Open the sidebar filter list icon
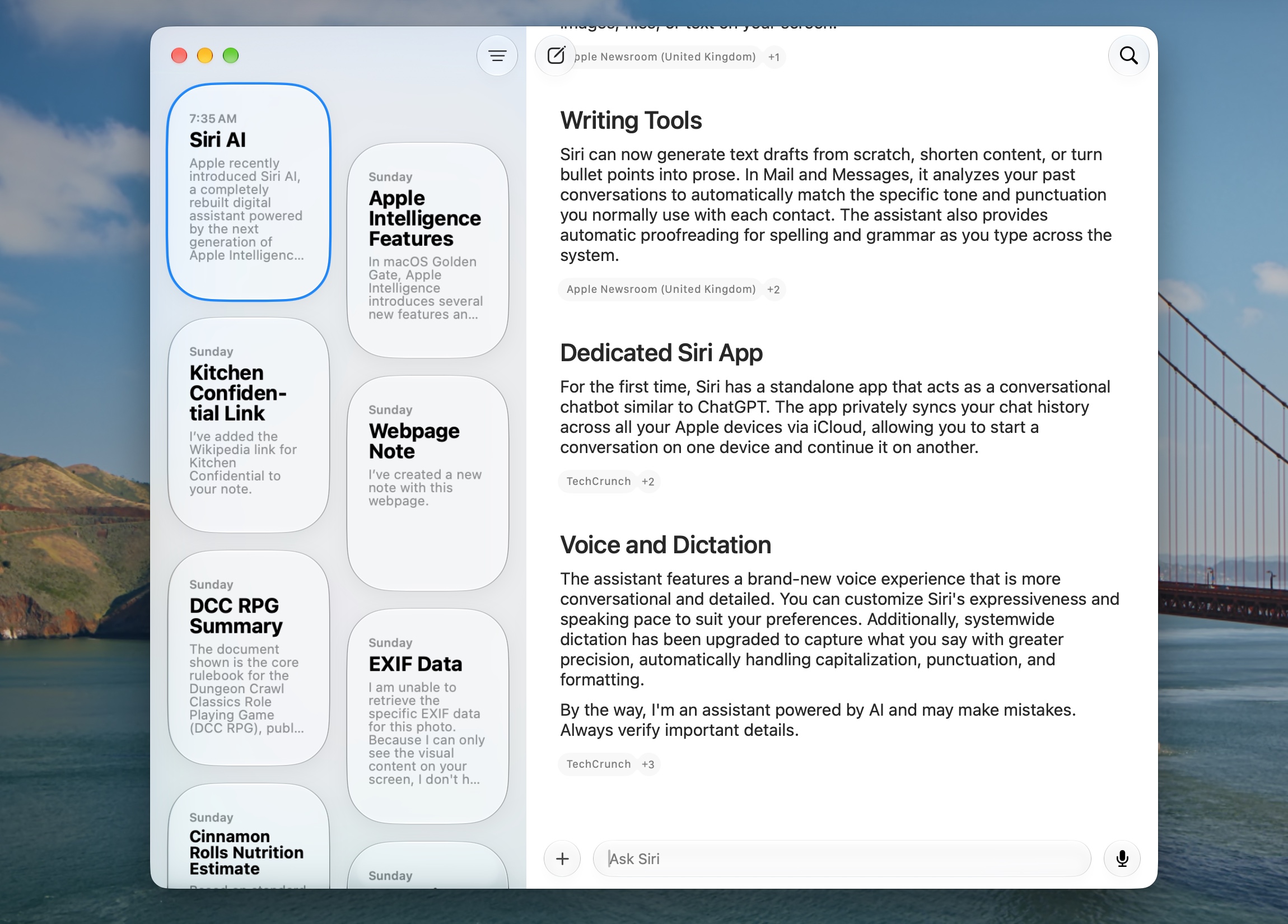 point(497,55)
